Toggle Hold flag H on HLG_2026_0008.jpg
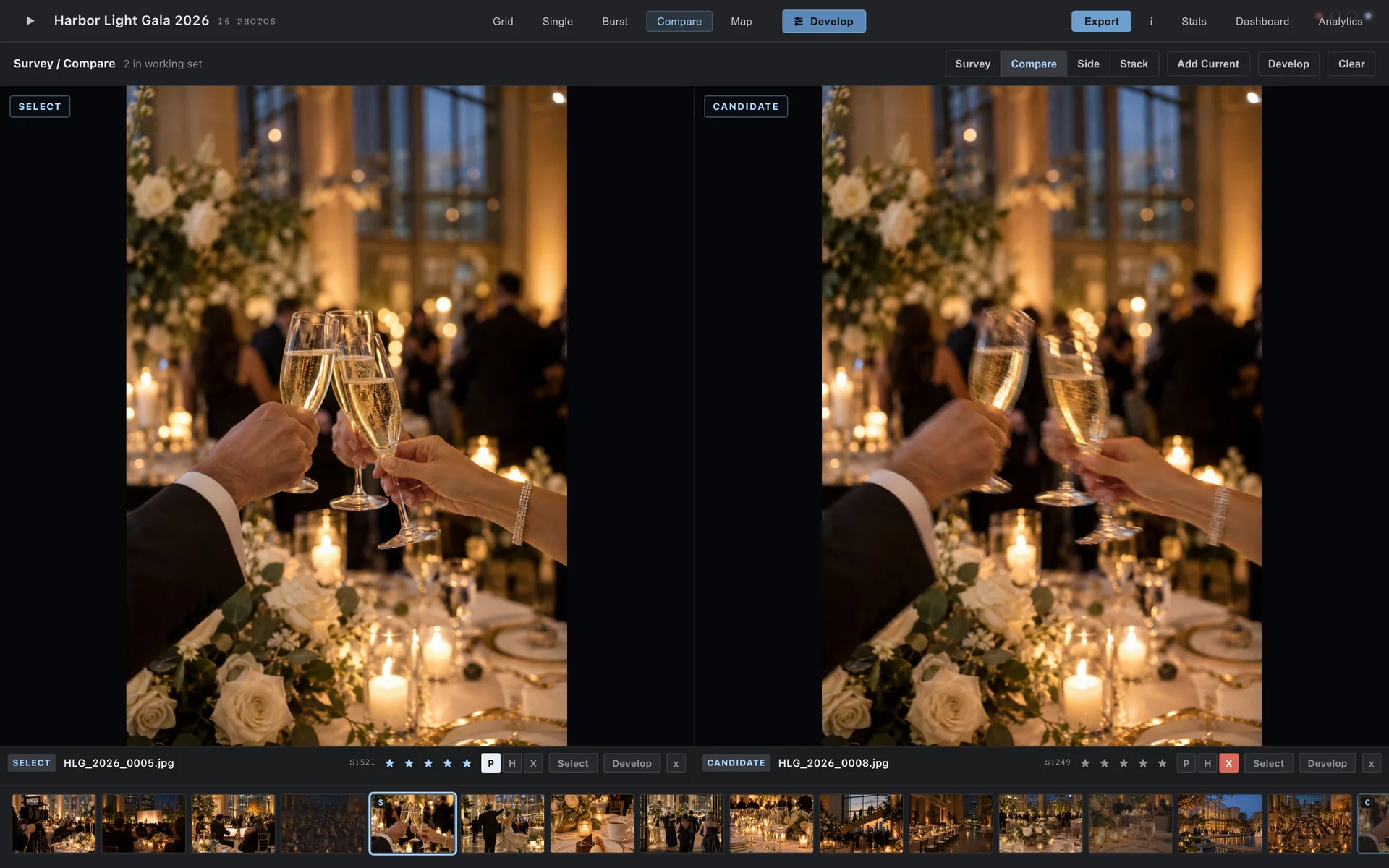1389x868 pixels. (x=1207, y=763)
